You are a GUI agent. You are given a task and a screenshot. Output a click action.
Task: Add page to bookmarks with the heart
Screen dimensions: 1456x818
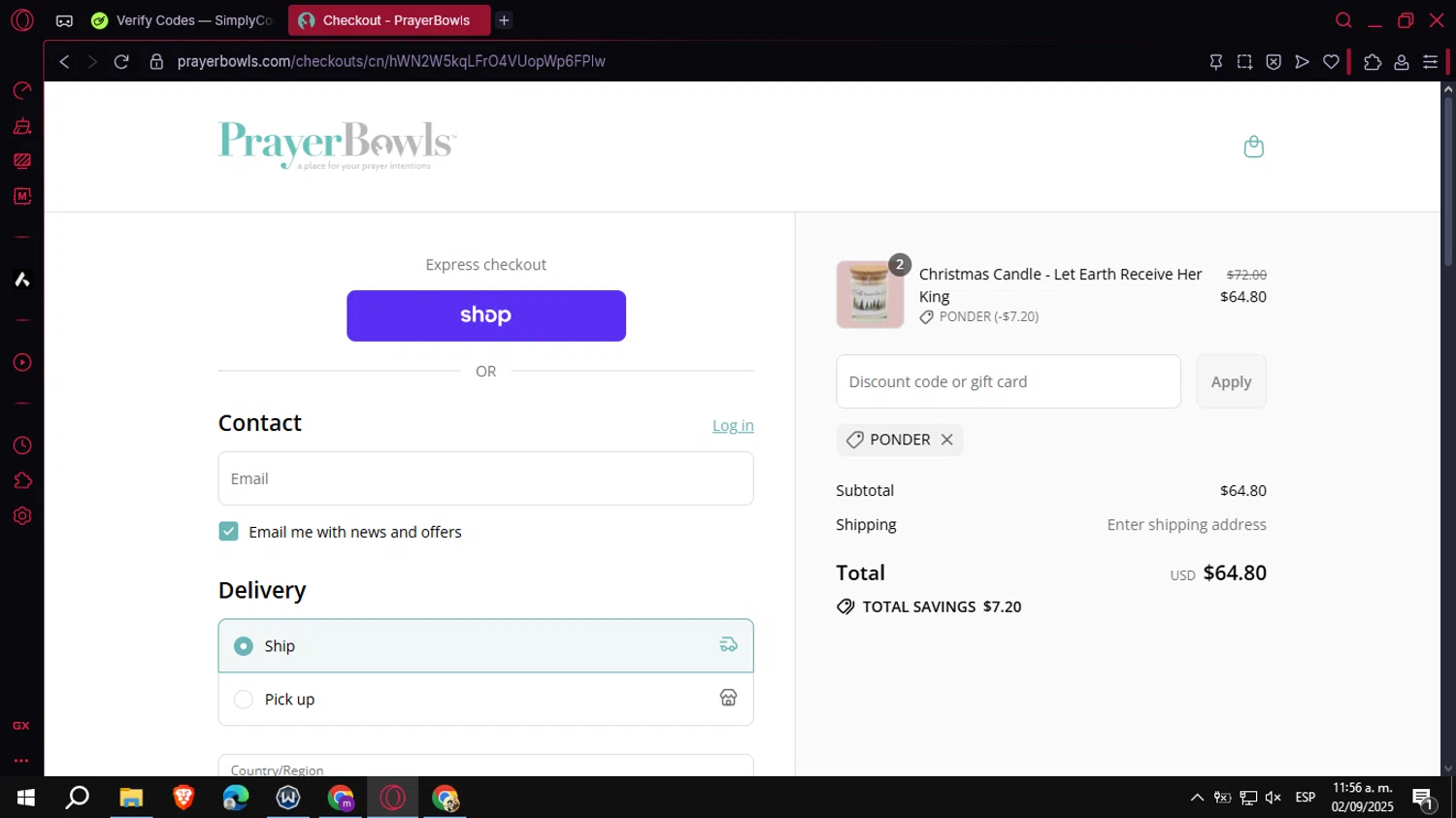(x=1332, y=61)
